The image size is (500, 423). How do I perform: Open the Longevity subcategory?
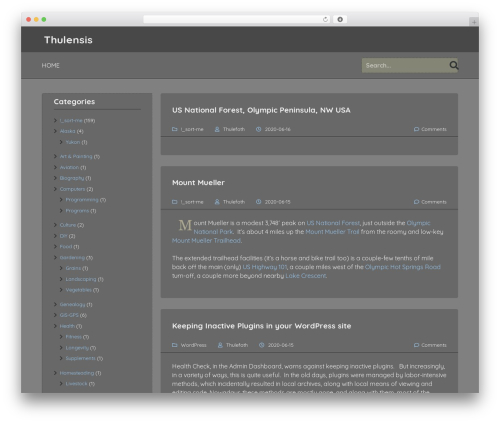(x=77, y=348)
